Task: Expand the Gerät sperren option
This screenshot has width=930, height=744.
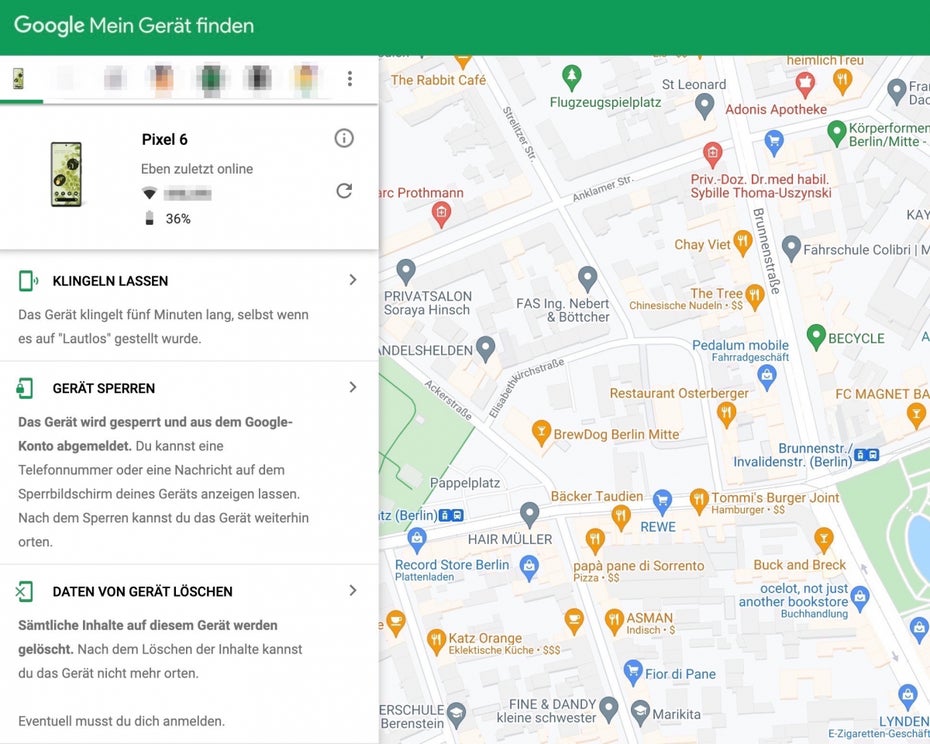Action: (x=353, y=387)
